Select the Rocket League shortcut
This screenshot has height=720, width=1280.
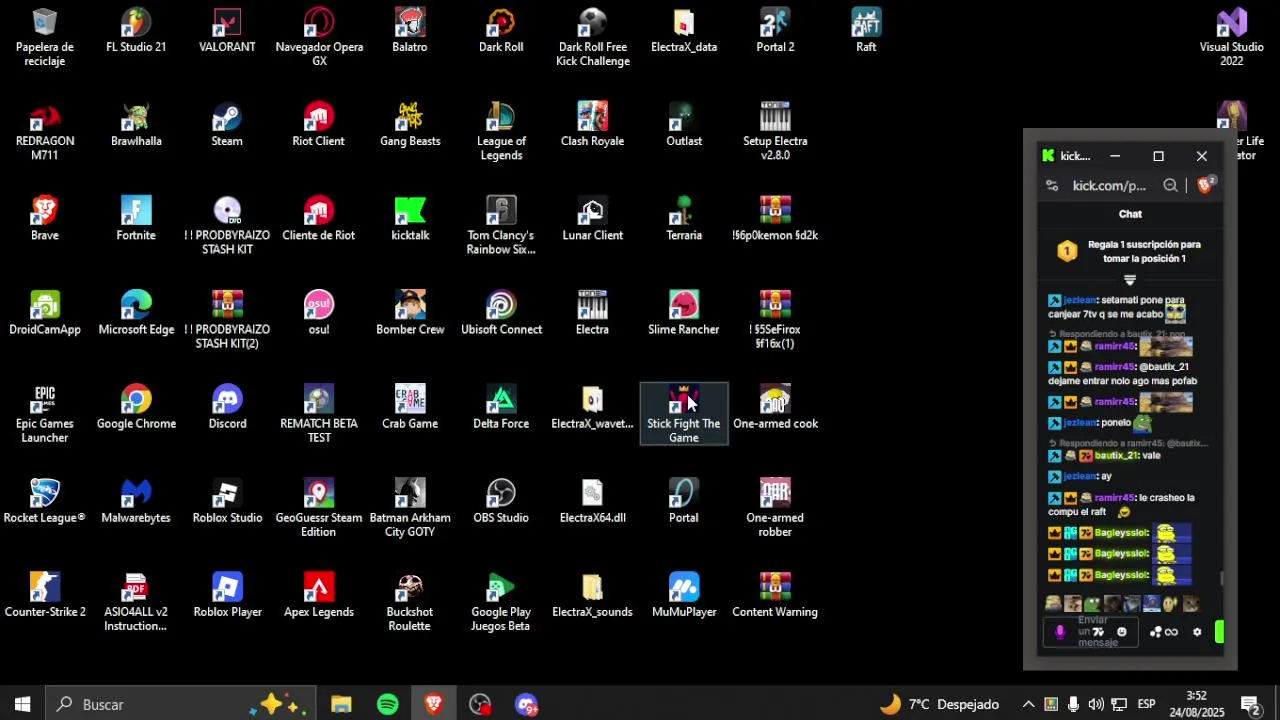tap(45, 501)
